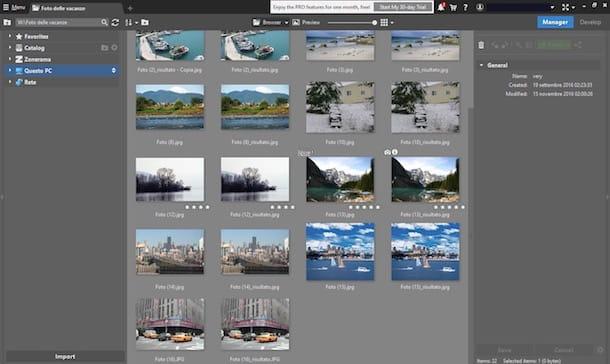Click the magnifier search icon
610x364 pixels.
(x=104, y=22)
